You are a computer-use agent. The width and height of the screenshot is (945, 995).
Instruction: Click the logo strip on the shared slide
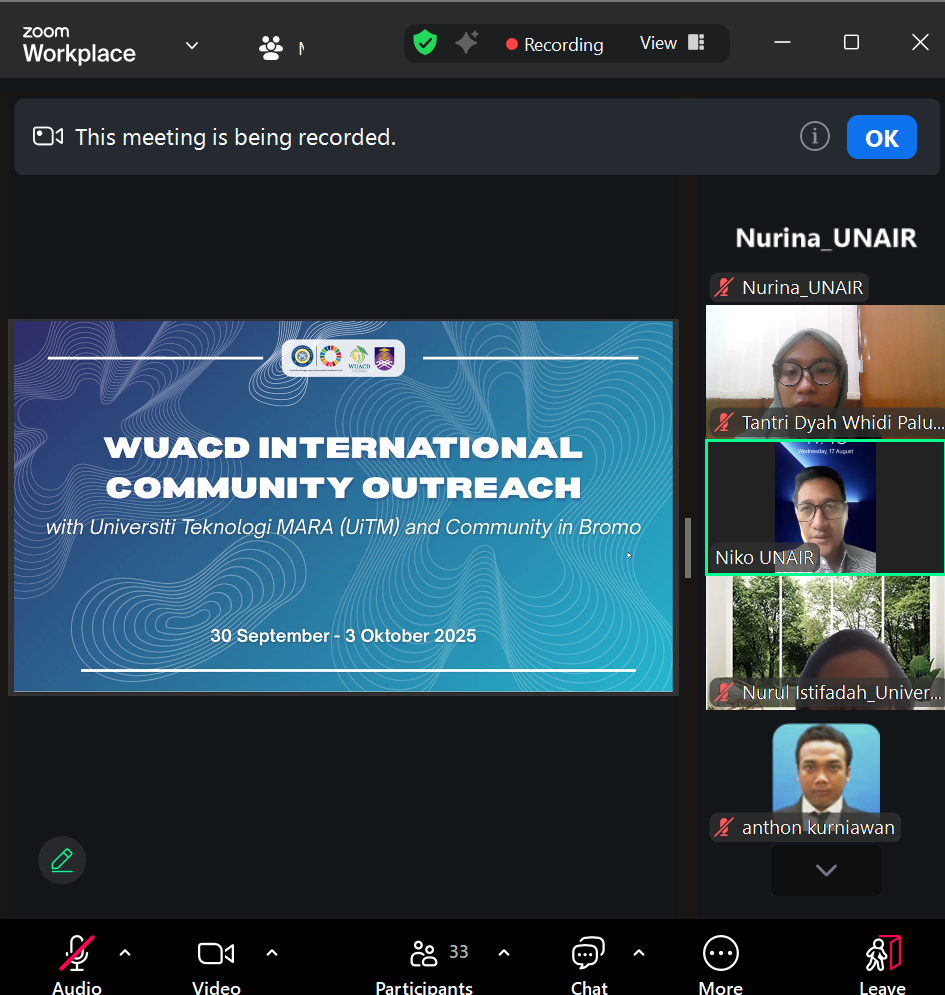coord(343,358)
